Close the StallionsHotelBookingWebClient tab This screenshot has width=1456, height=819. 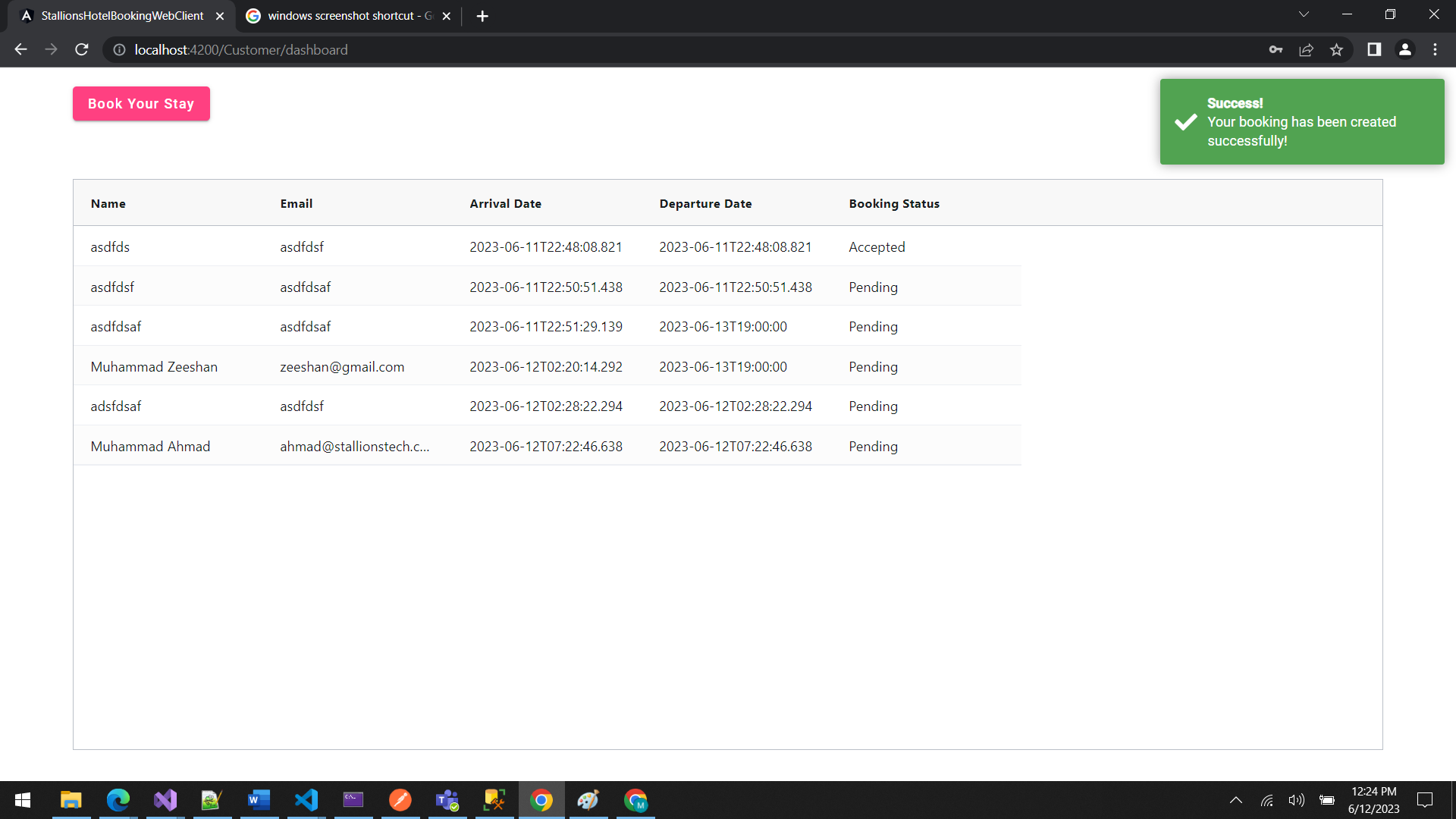click(220, 16)
